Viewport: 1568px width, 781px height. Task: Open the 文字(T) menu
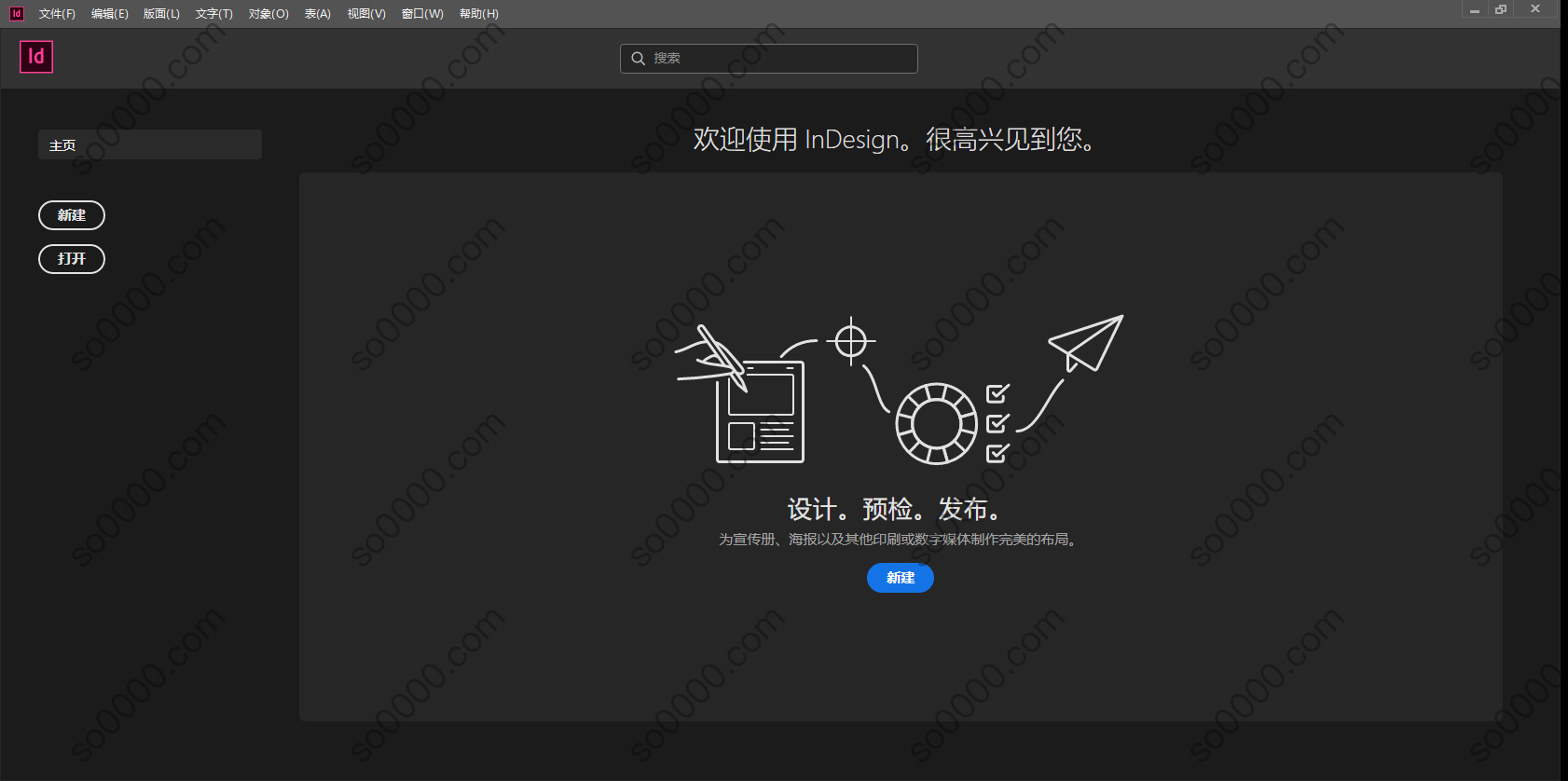point(214,14)
